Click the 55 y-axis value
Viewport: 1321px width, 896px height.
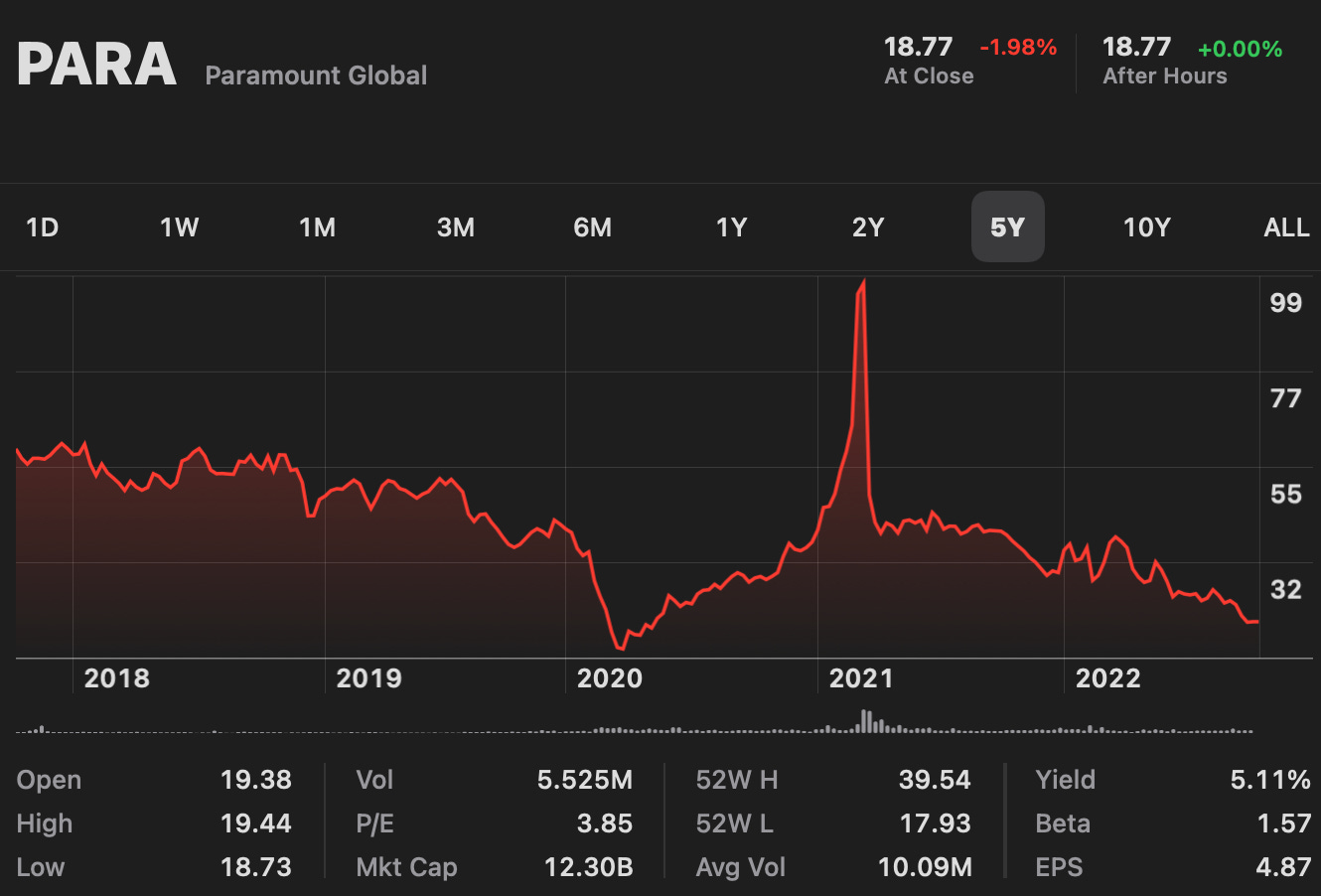coord(1285,494)
